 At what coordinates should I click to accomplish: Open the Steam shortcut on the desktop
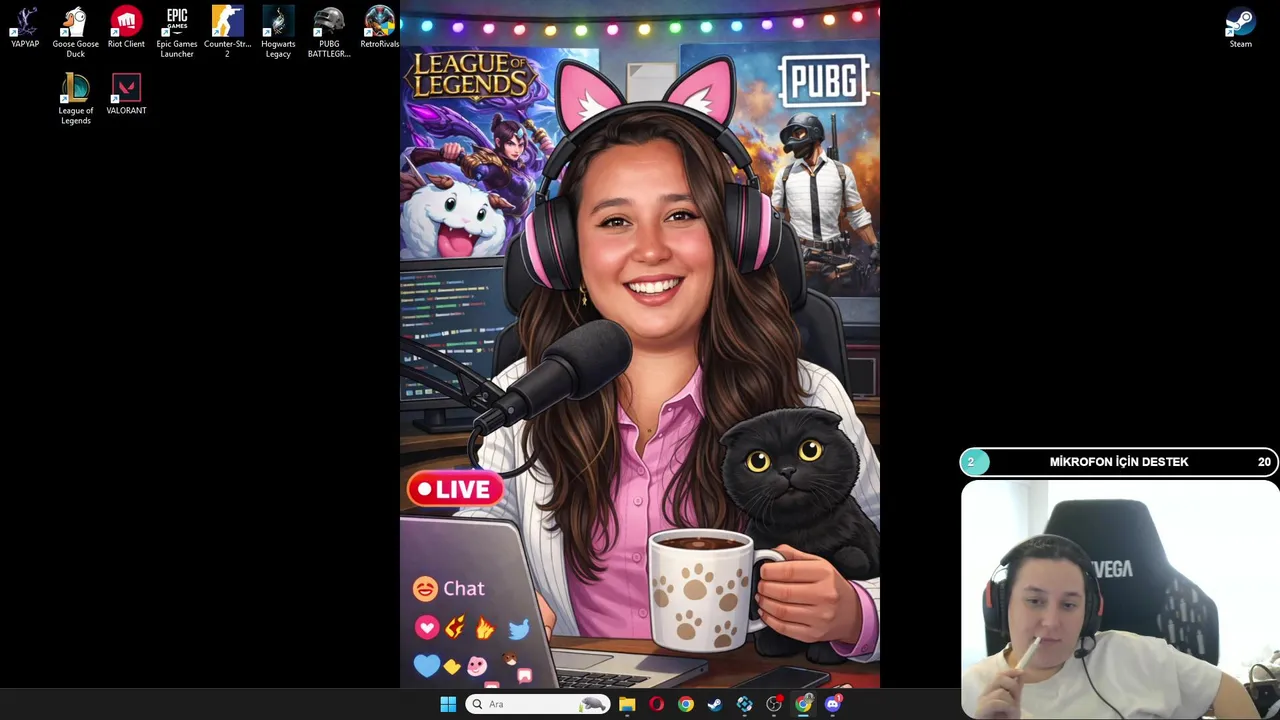coord(1240,28)
